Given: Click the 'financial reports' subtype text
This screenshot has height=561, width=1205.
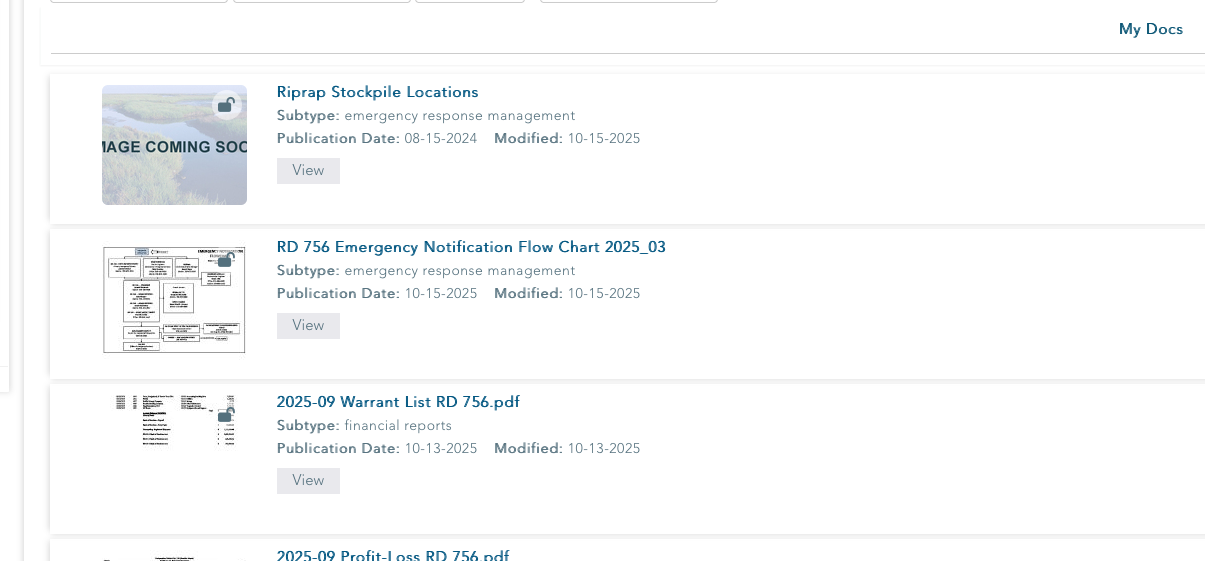Looking at the screenshot, I should point(398,426).
